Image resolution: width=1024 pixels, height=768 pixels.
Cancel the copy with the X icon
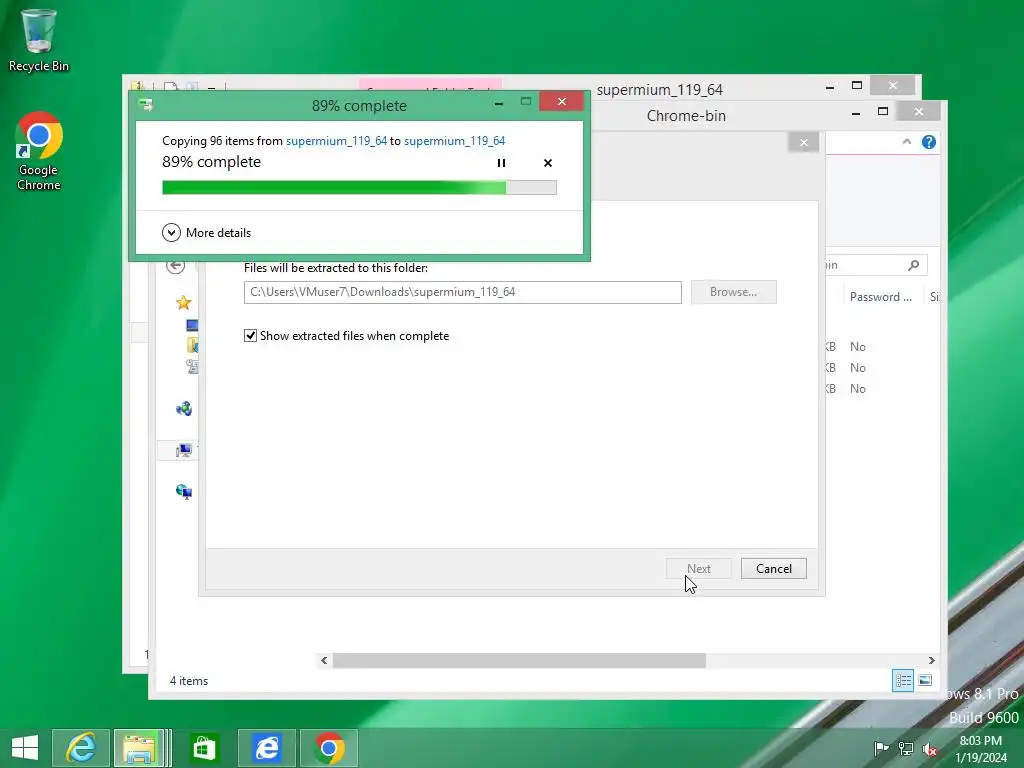[x=548, y=163]
